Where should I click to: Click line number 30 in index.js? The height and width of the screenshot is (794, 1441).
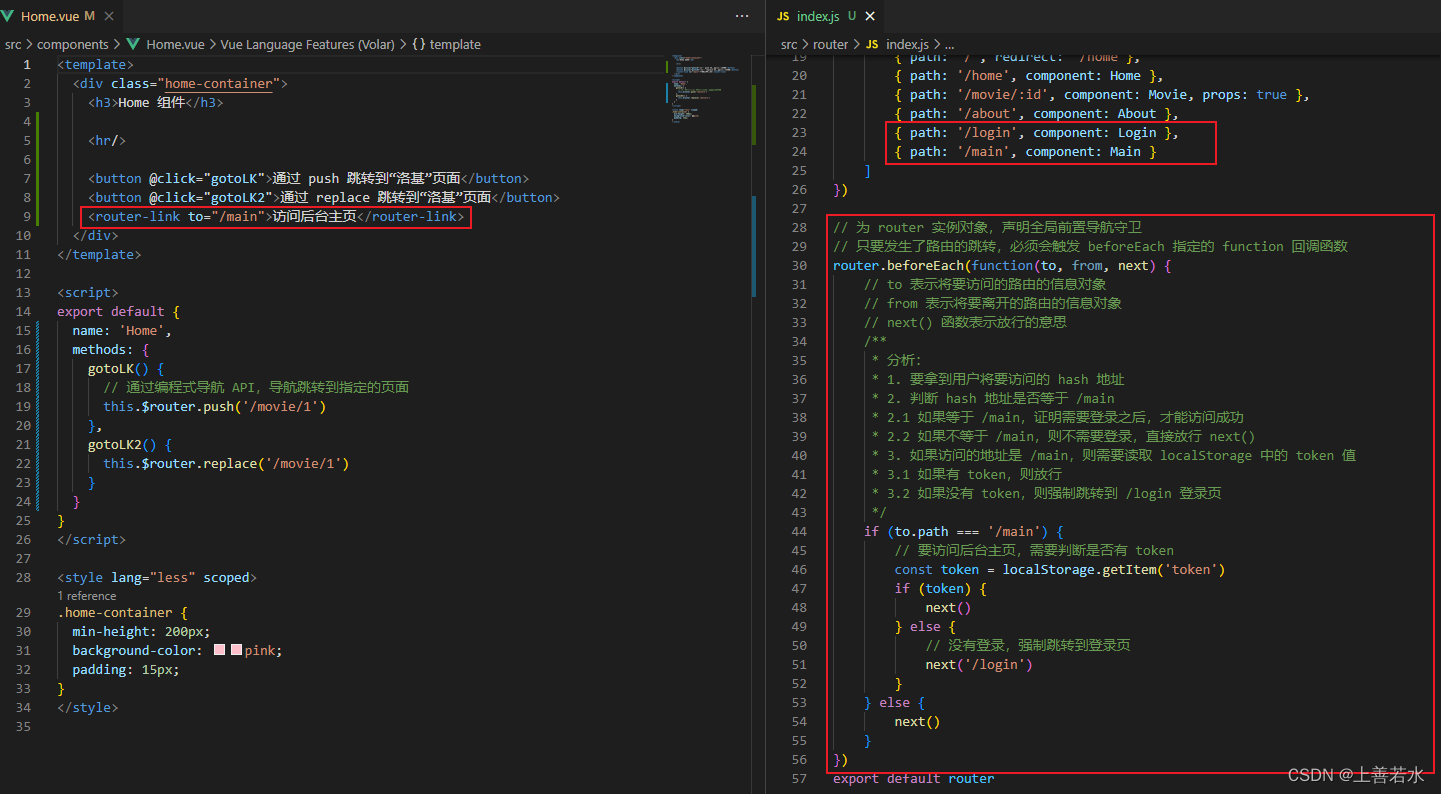(x=798, y=265)
